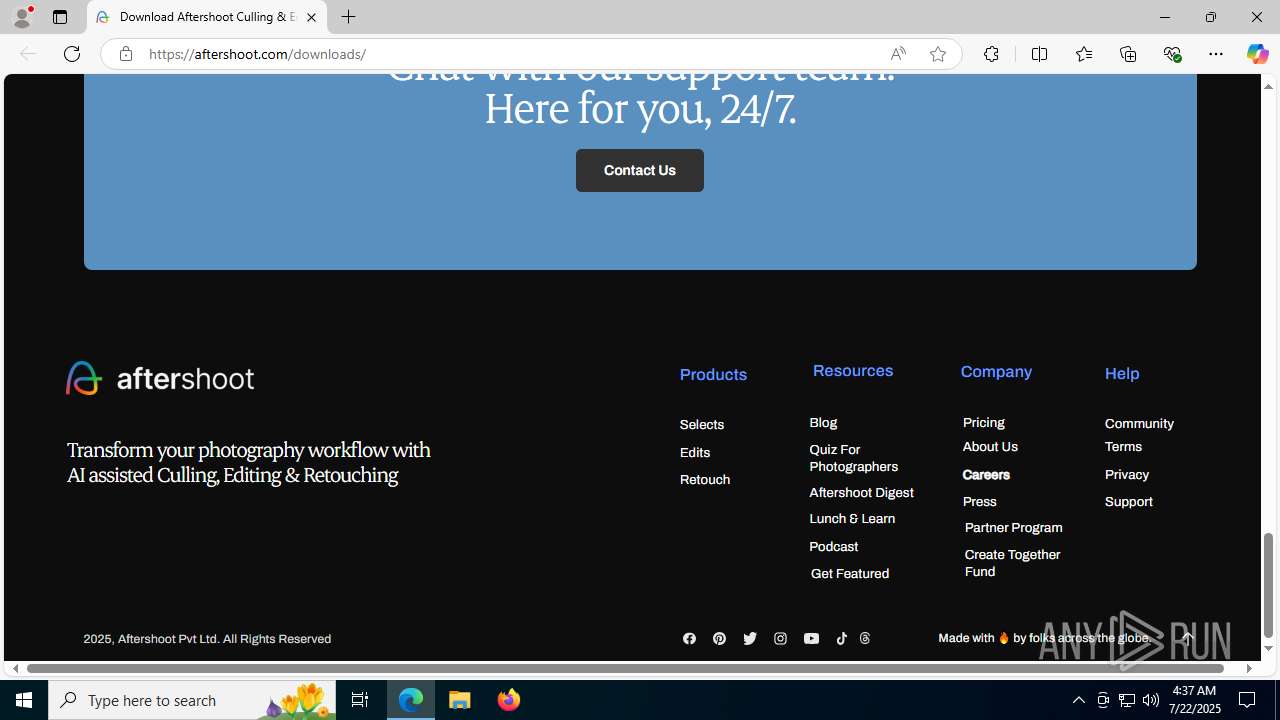Screen dimensions: 1280x720
Task: Click the horizontal scrollbar thumb
Action: pyautogui.click(x=626, y=668)
